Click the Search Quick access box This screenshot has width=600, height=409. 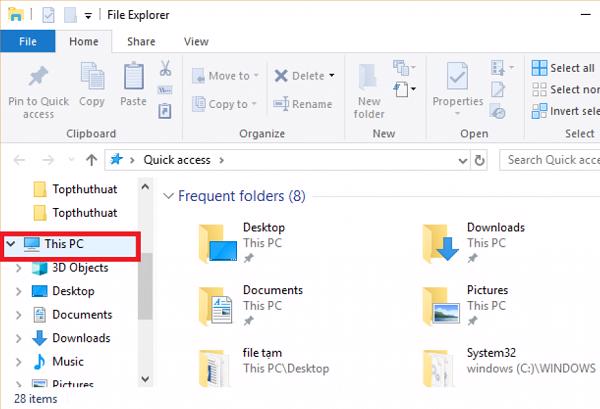[x=550, y=159]
